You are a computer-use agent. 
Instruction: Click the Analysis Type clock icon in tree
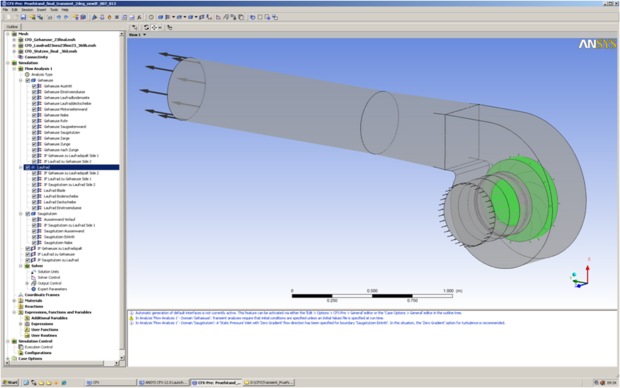(27, 74)
